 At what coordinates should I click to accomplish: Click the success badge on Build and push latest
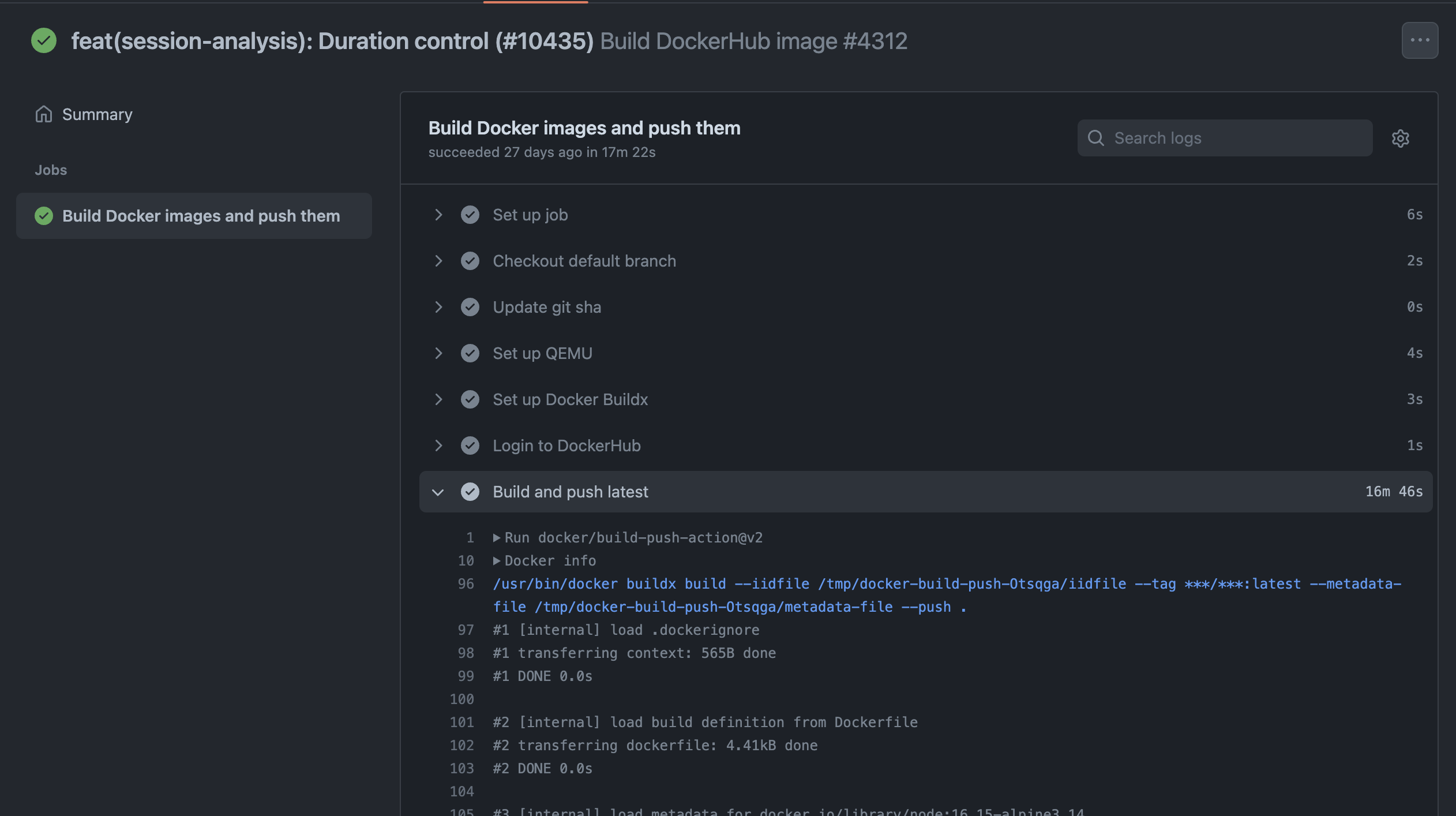tap(471, 492)
